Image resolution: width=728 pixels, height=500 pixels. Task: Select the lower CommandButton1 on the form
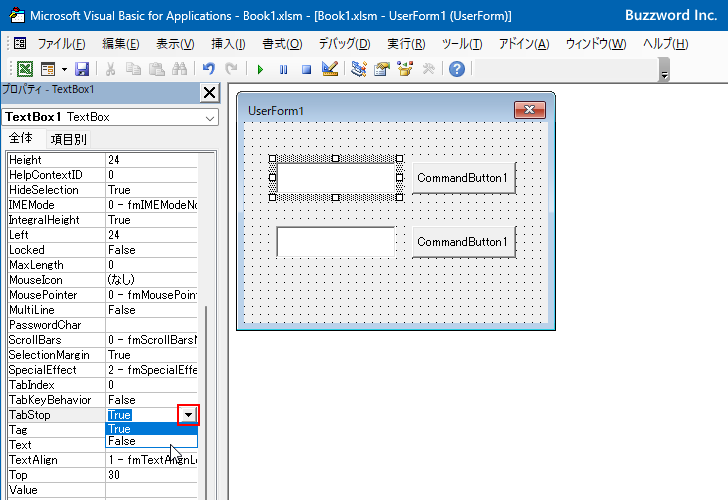tap(464, 242)
